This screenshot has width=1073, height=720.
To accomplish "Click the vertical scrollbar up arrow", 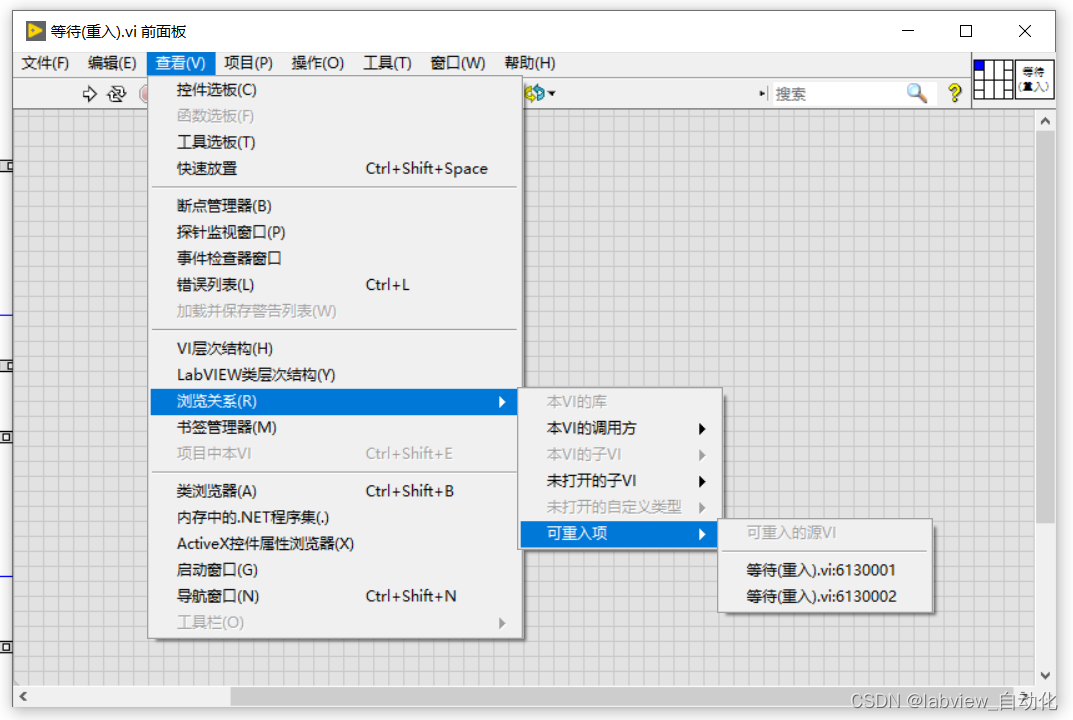I will point(1045,121).
